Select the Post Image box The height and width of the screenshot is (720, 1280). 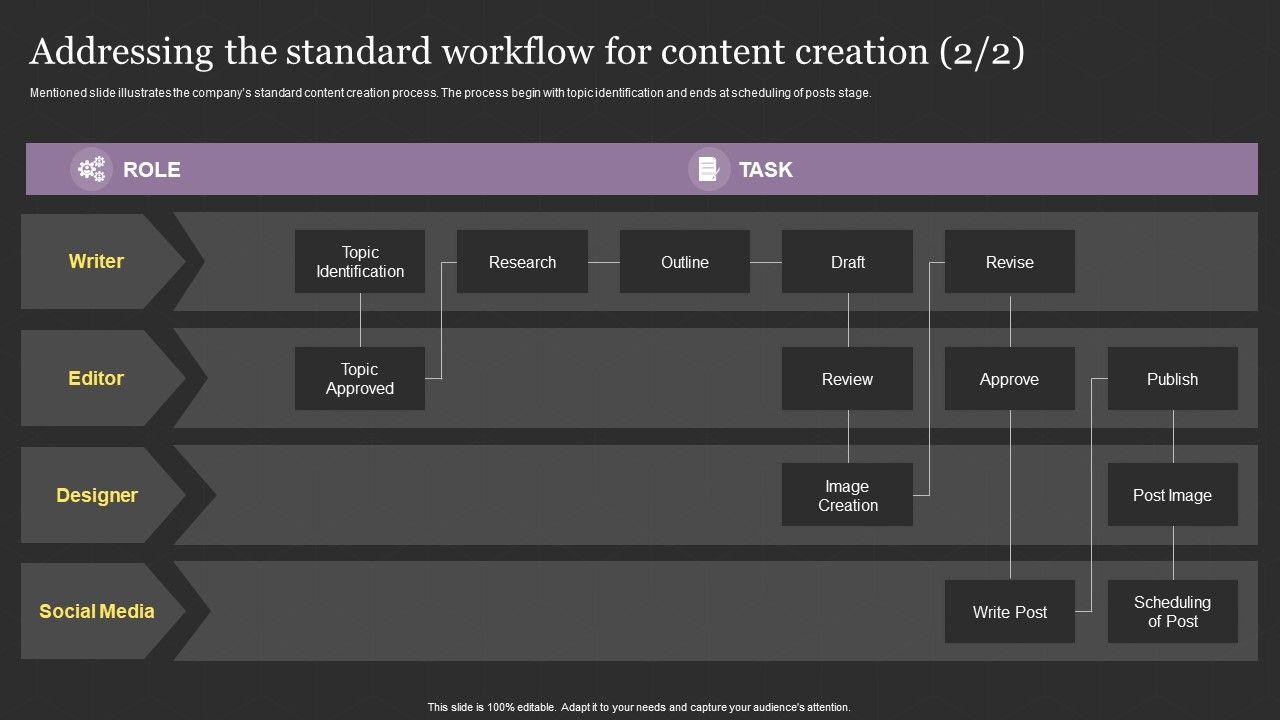coord(1172,495)
